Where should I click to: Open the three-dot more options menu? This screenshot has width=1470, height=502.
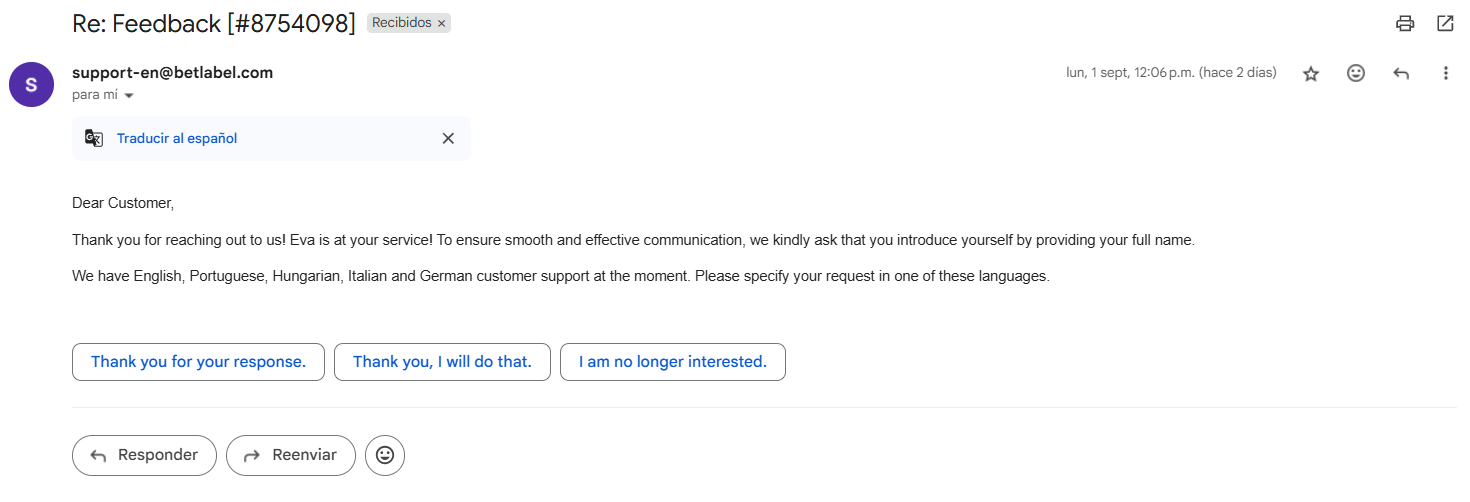click(1445, 73)
